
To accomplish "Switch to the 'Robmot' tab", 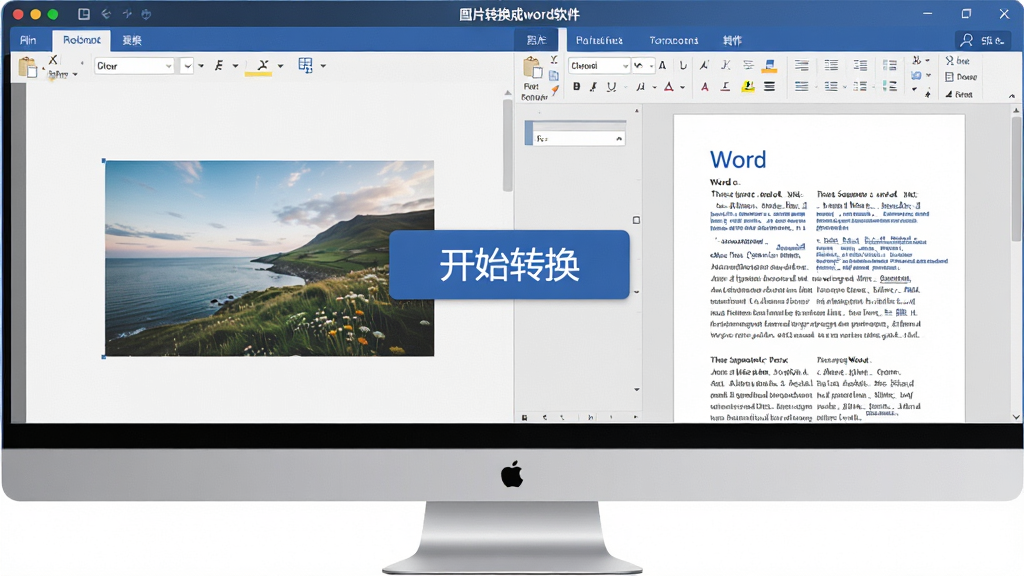I will pyautogui.click(x=82, y=40).
